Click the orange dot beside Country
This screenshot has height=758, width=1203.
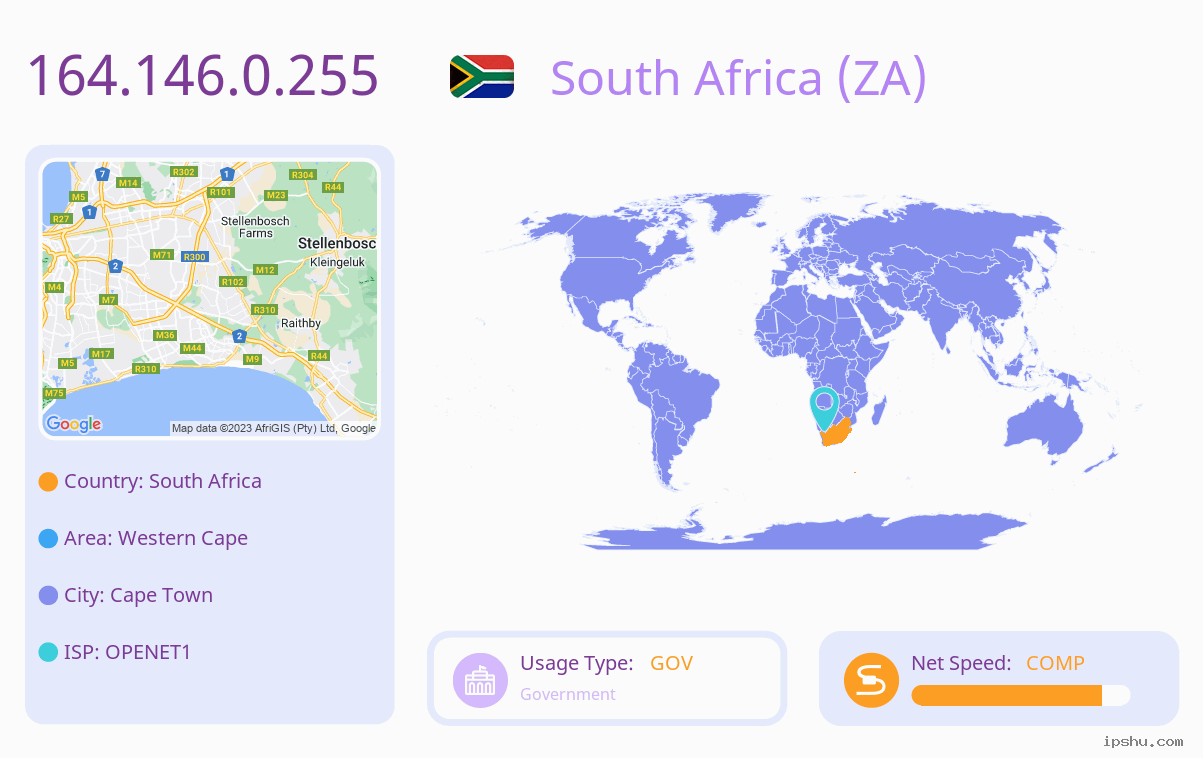click(x=48, y=482)
